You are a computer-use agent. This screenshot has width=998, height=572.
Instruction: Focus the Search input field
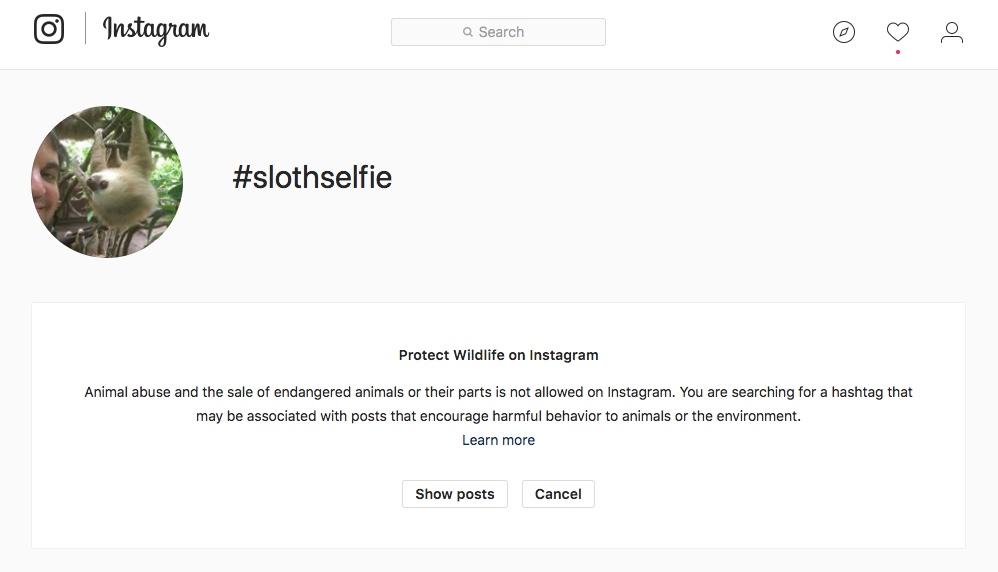pyautogui.click(x=498, y=32)
